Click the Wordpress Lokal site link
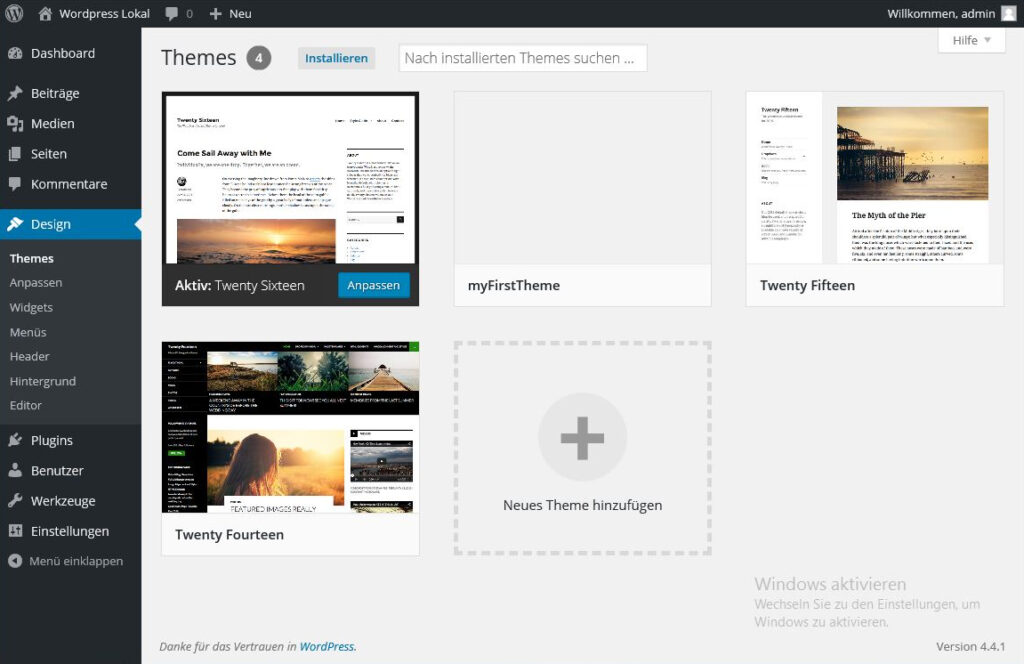The height and width of the screenshot is (664, 1024). pyautogui.click(x=104, y=14)
